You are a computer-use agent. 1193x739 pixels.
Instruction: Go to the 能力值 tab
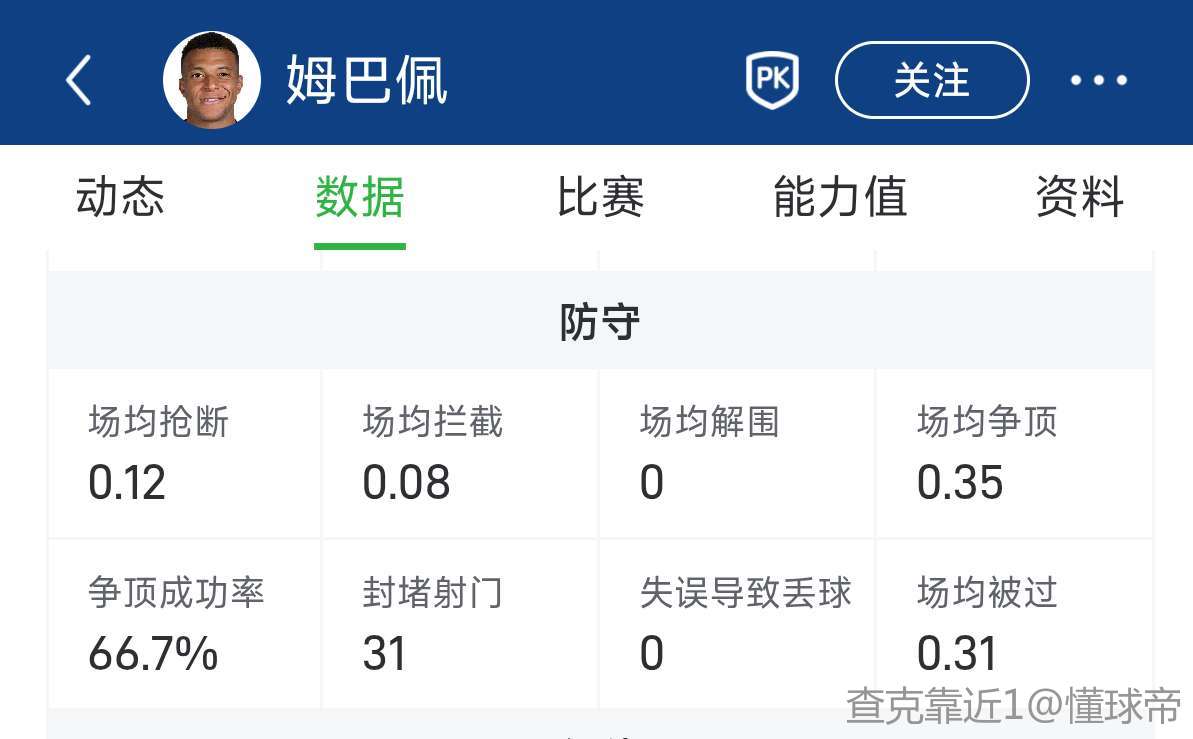click(840, 197)
